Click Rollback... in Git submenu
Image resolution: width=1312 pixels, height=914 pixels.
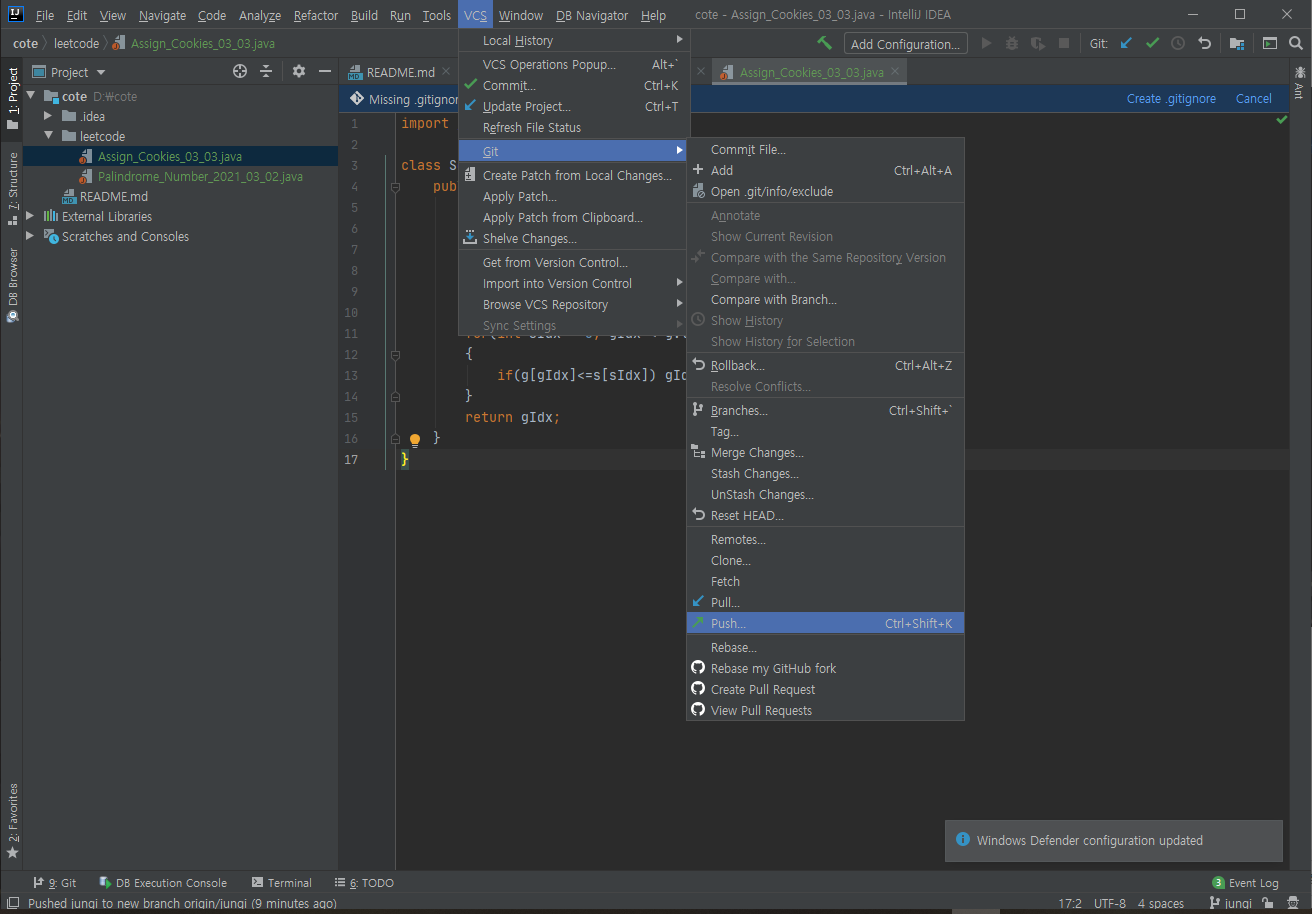coord(825,365)
